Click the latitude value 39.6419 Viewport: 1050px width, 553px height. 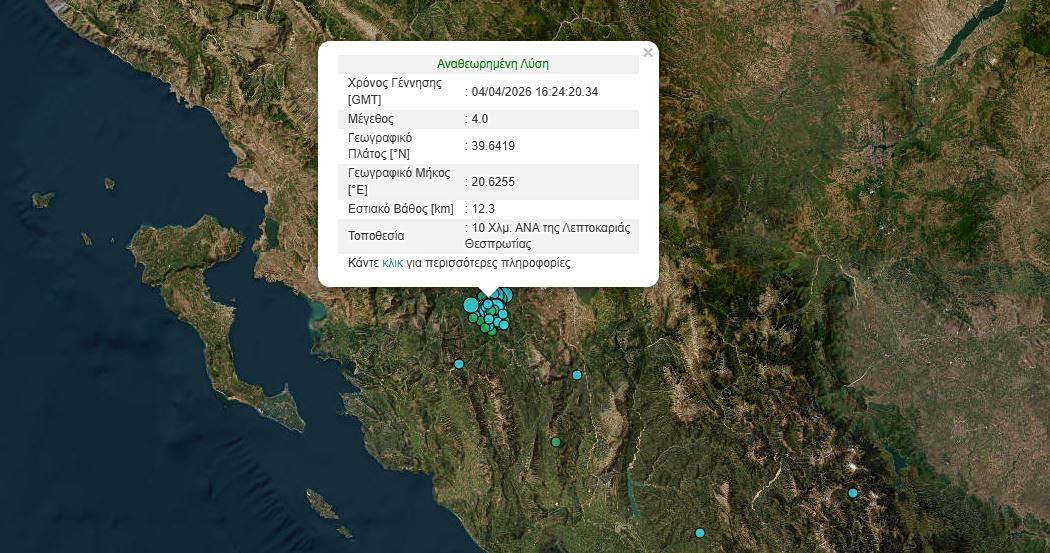pos(492,146)
